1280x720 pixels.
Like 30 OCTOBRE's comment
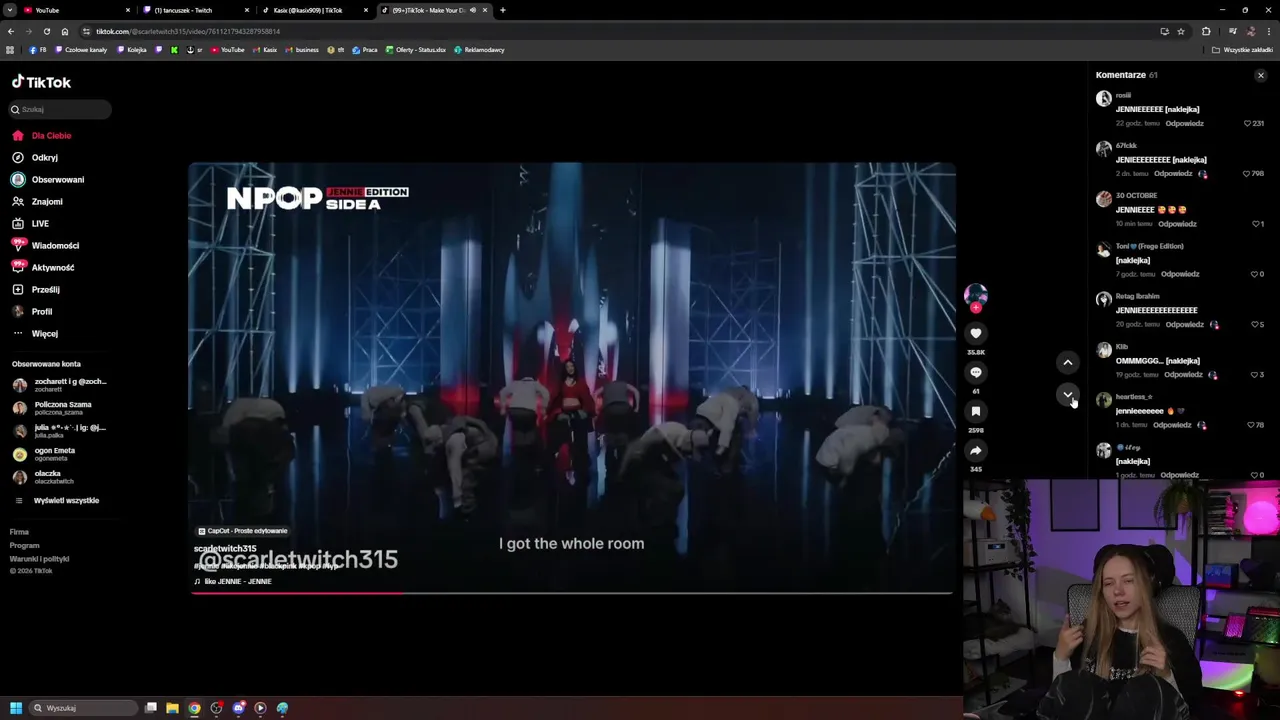[1257, 223]
